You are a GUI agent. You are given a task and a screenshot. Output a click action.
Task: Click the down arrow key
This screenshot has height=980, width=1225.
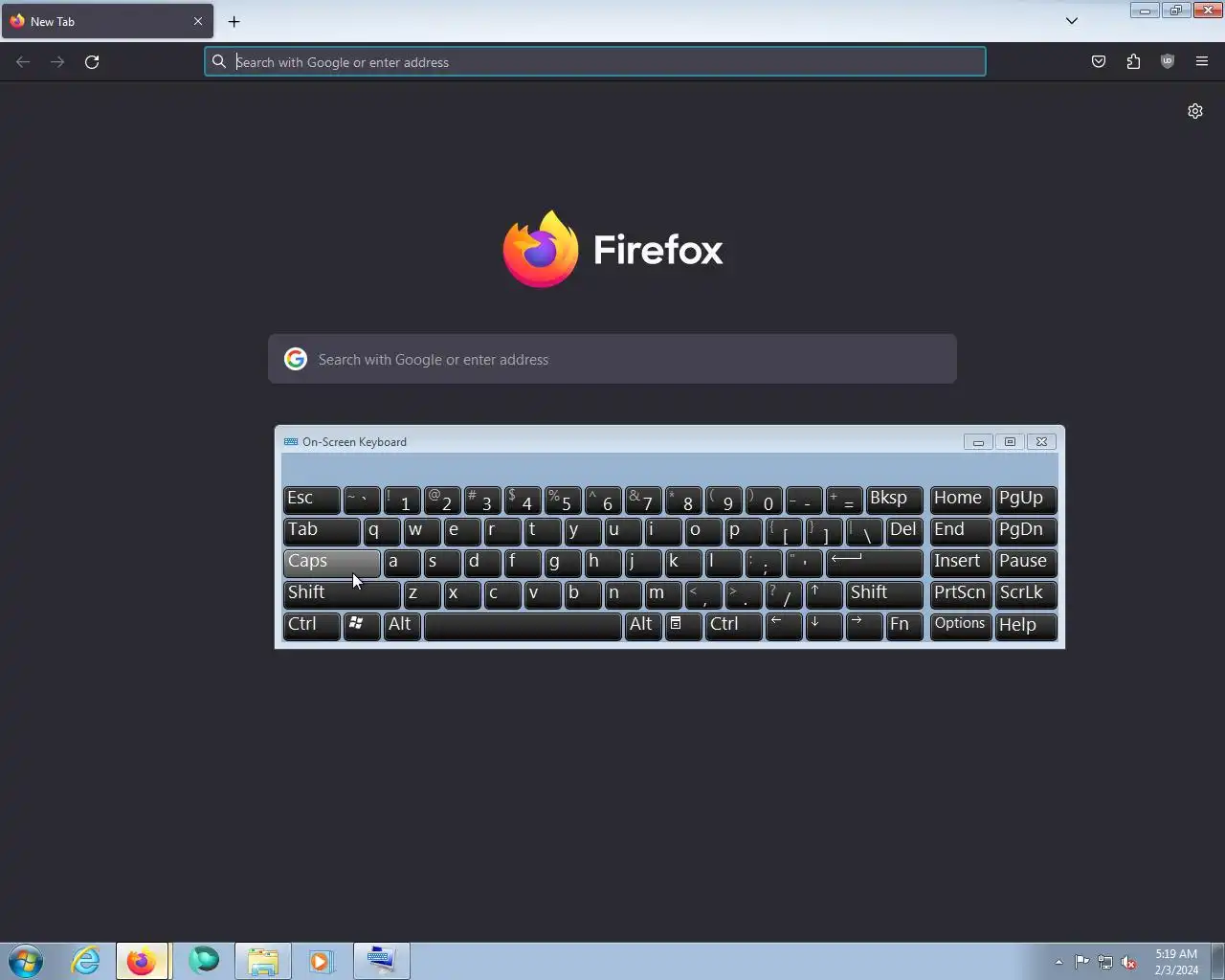click(x=824, y=625)
